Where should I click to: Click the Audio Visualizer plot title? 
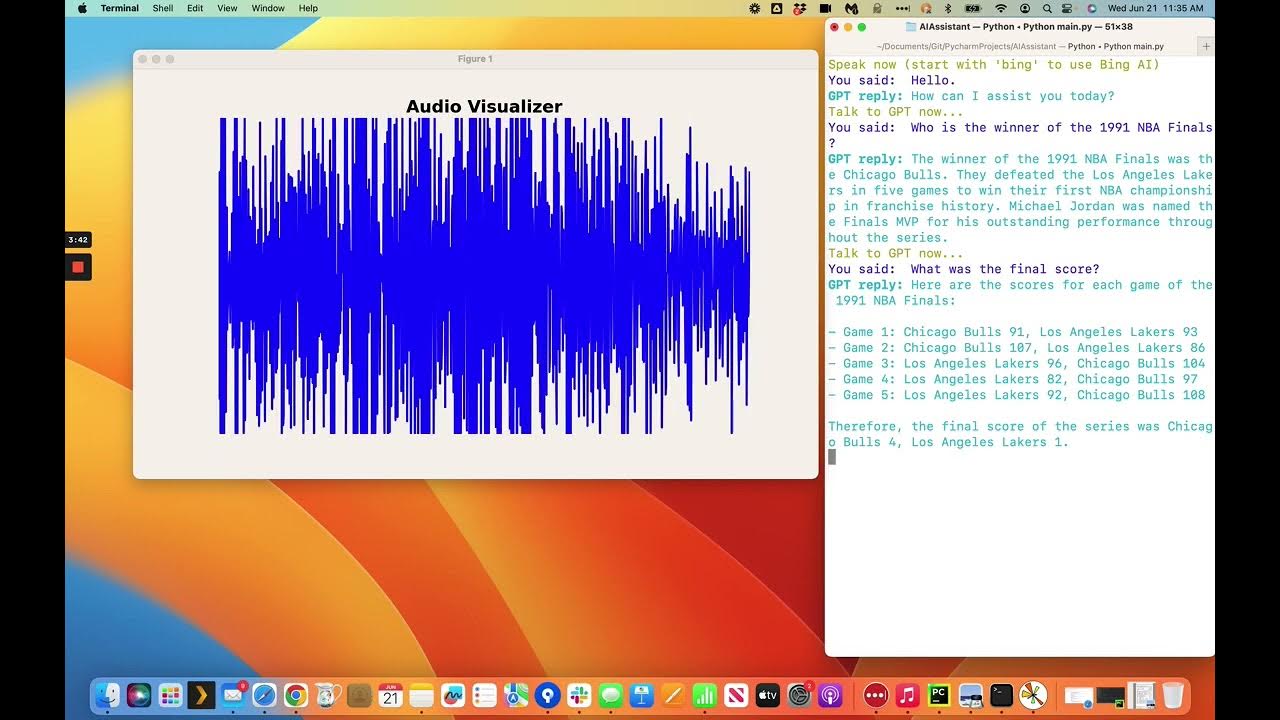click(484, 107)
